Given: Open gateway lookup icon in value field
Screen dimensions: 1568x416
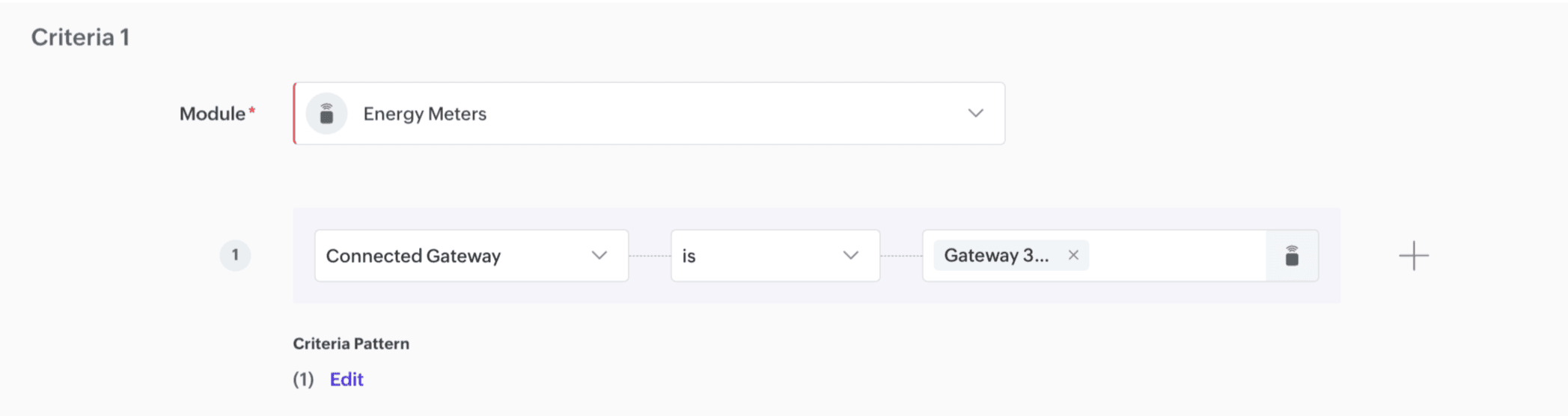Looking at the screenshot, I should 1292,256.
